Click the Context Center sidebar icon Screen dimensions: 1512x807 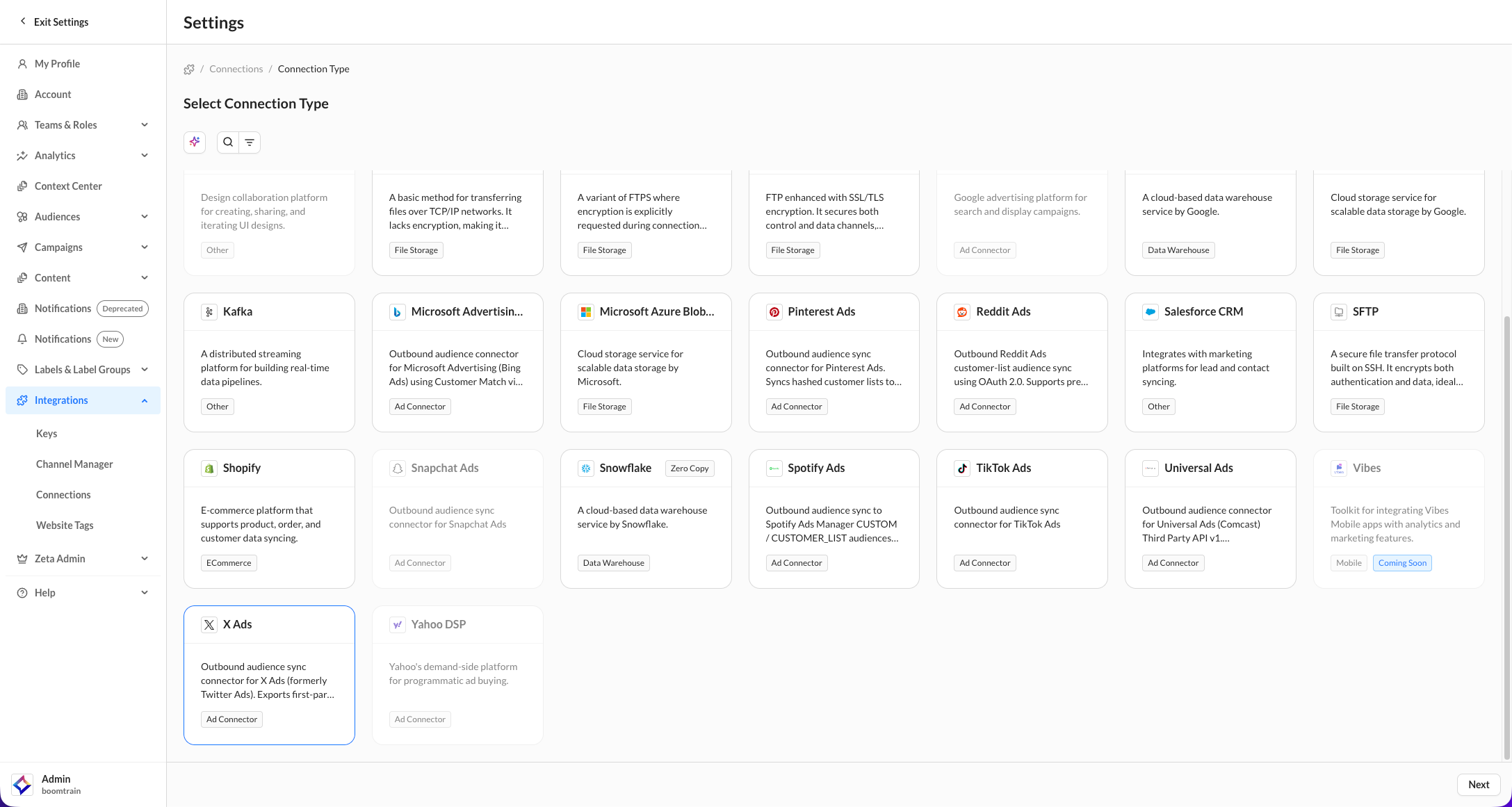[x=22, y=186]
